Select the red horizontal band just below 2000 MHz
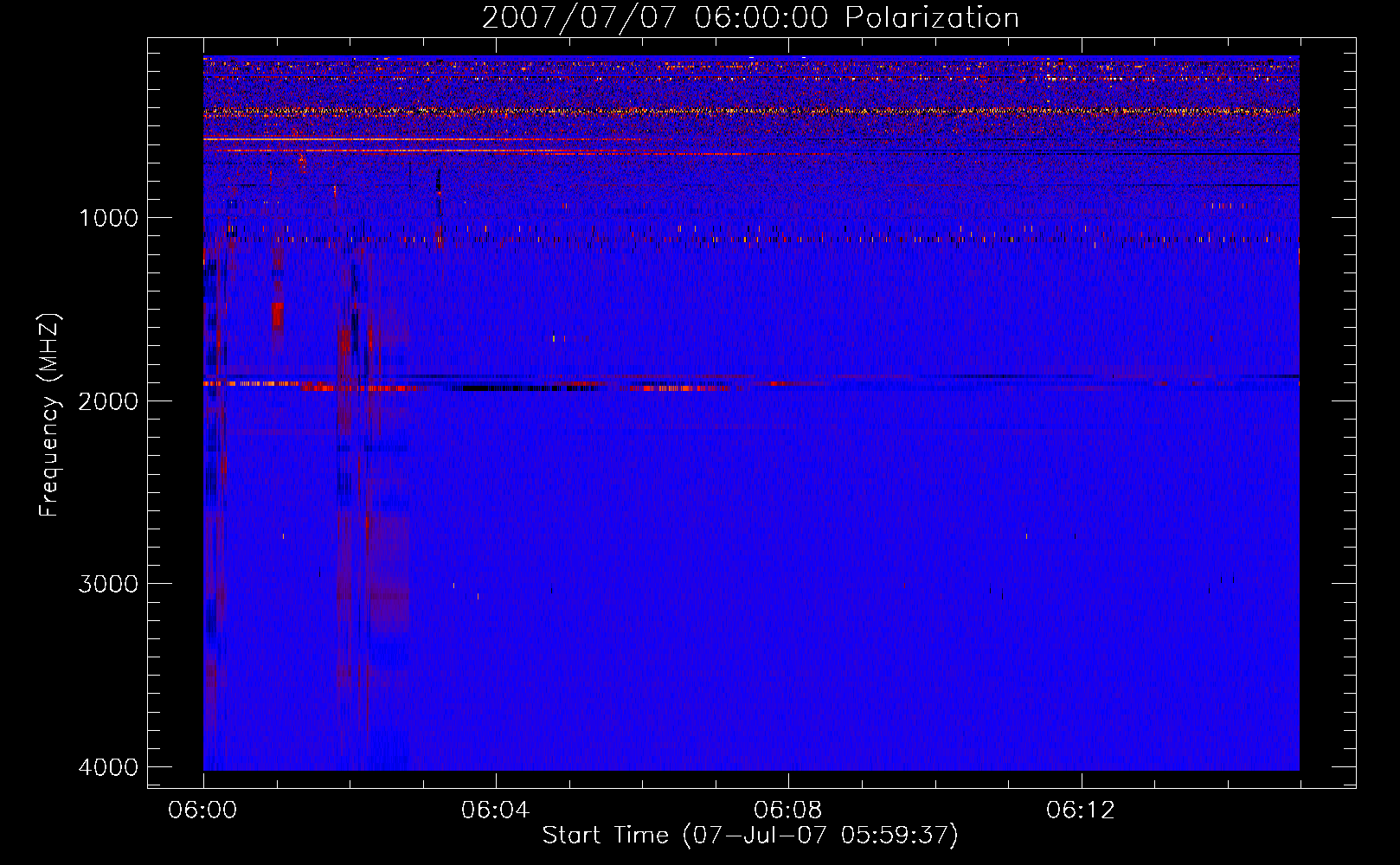This screenshot has width=1400, height=865. (x=515, y=388)
